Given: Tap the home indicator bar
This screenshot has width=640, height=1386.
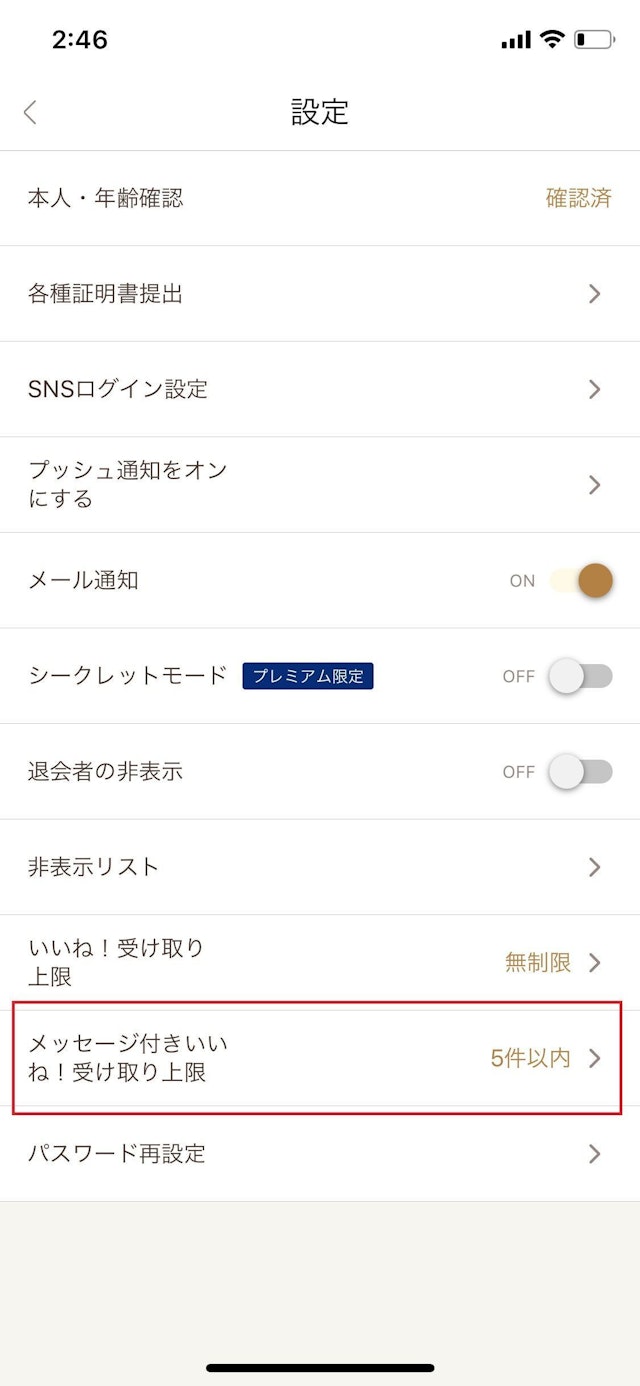Looking at the screenshot, I should click(x=320, y=1367).
